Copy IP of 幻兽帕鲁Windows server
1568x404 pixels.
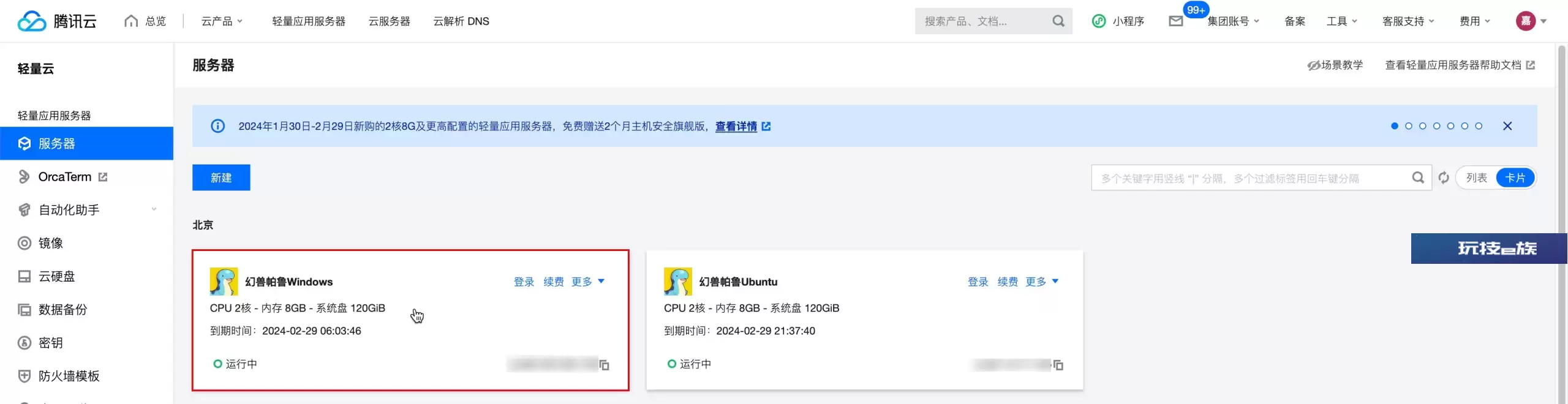click(x=604, y=365)
